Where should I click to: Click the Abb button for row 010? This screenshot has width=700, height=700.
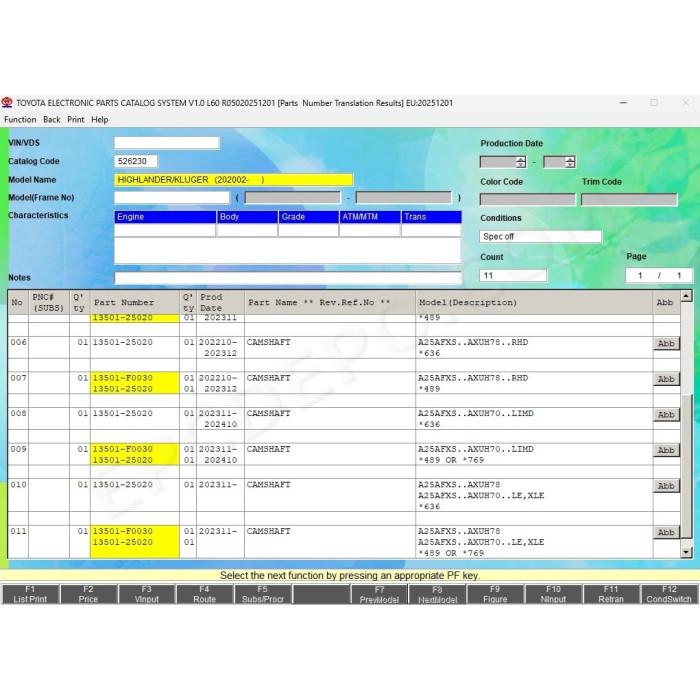pos(666,486)
